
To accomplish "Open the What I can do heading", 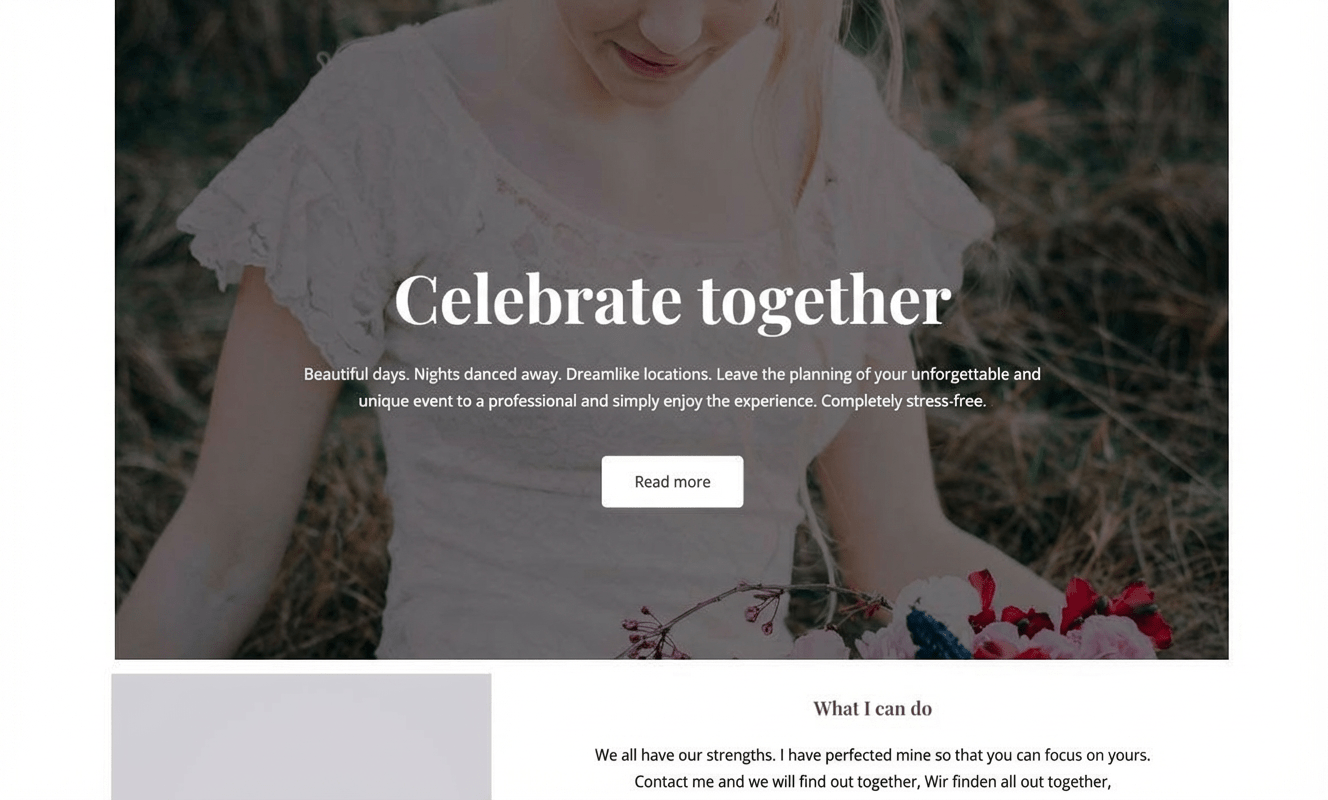I will tap(872, 708).
